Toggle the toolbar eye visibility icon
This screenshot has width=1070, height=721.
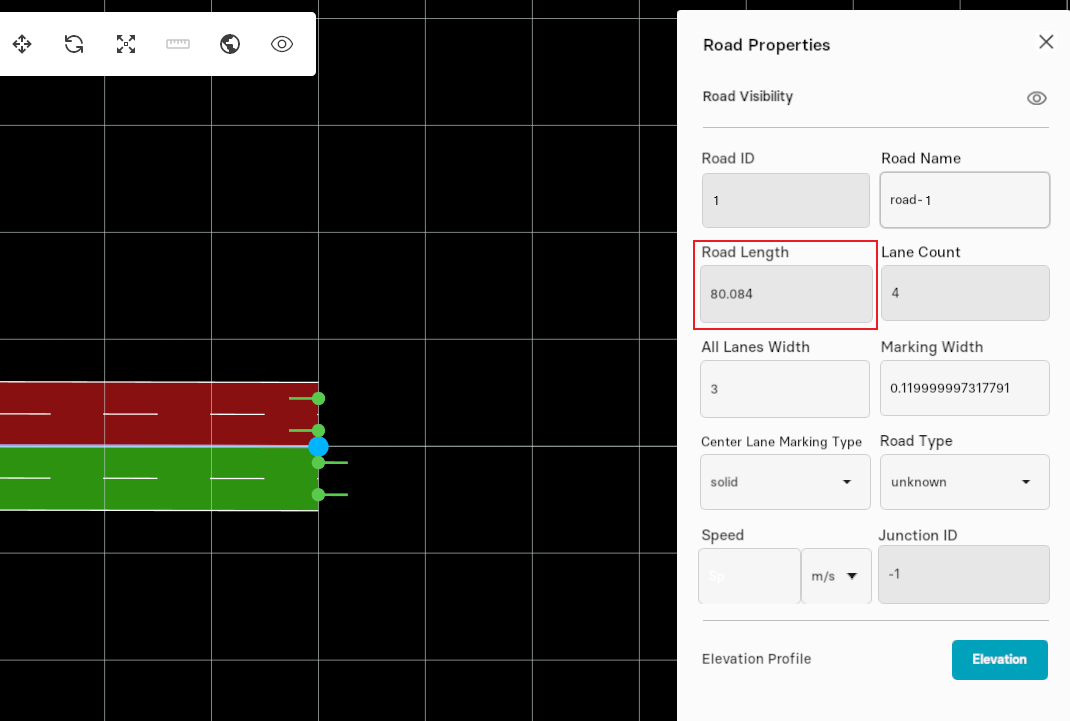(282, 44)
